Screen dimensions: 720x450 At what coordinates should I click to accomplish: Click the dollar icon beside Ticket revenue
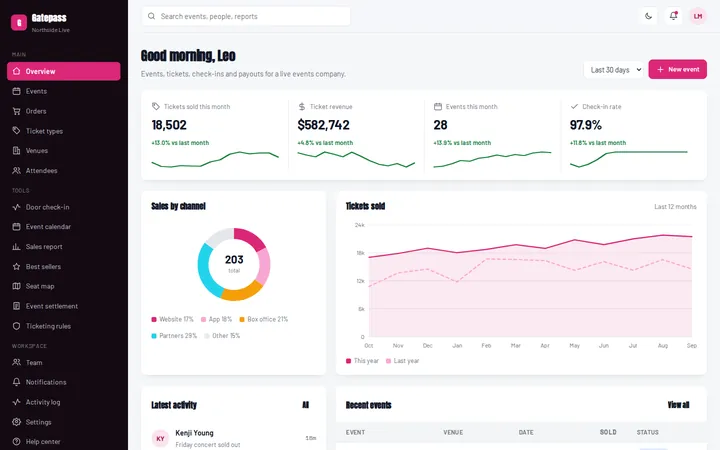[302, 107]
